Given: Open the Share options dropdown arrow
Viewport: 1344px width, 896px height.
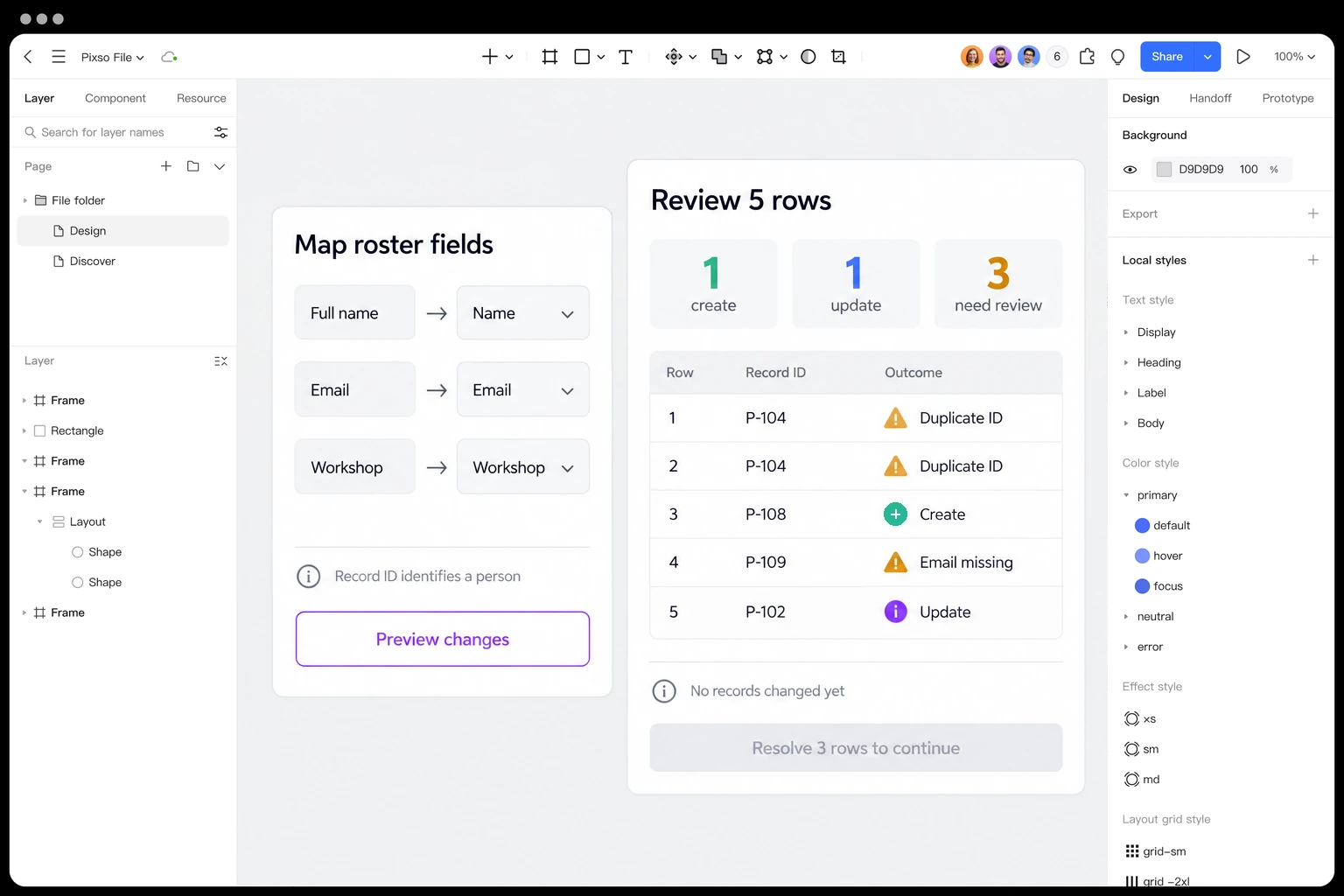Looking at the screenshot, I should coord(1207,57).
